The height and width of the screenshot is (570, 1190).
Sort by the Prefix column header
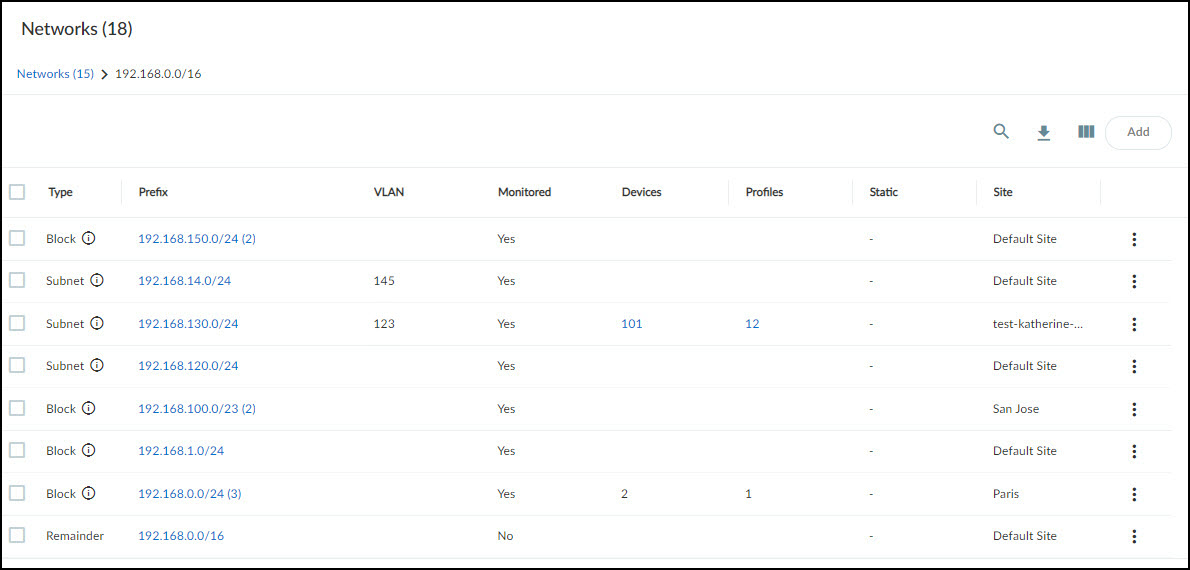click(x=152, y=192)
